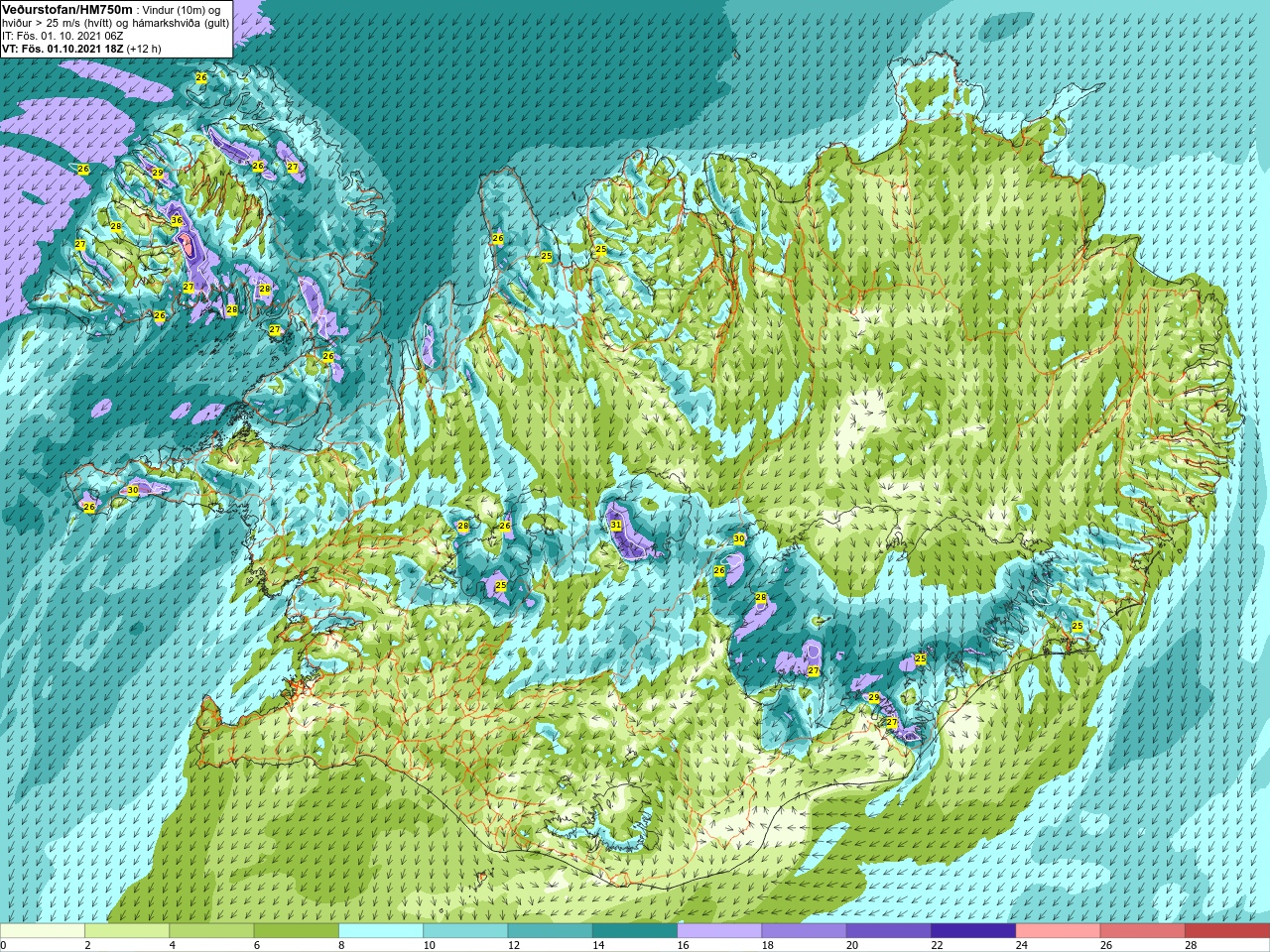Click legend scale tick label "16"

tap(684, 945)
